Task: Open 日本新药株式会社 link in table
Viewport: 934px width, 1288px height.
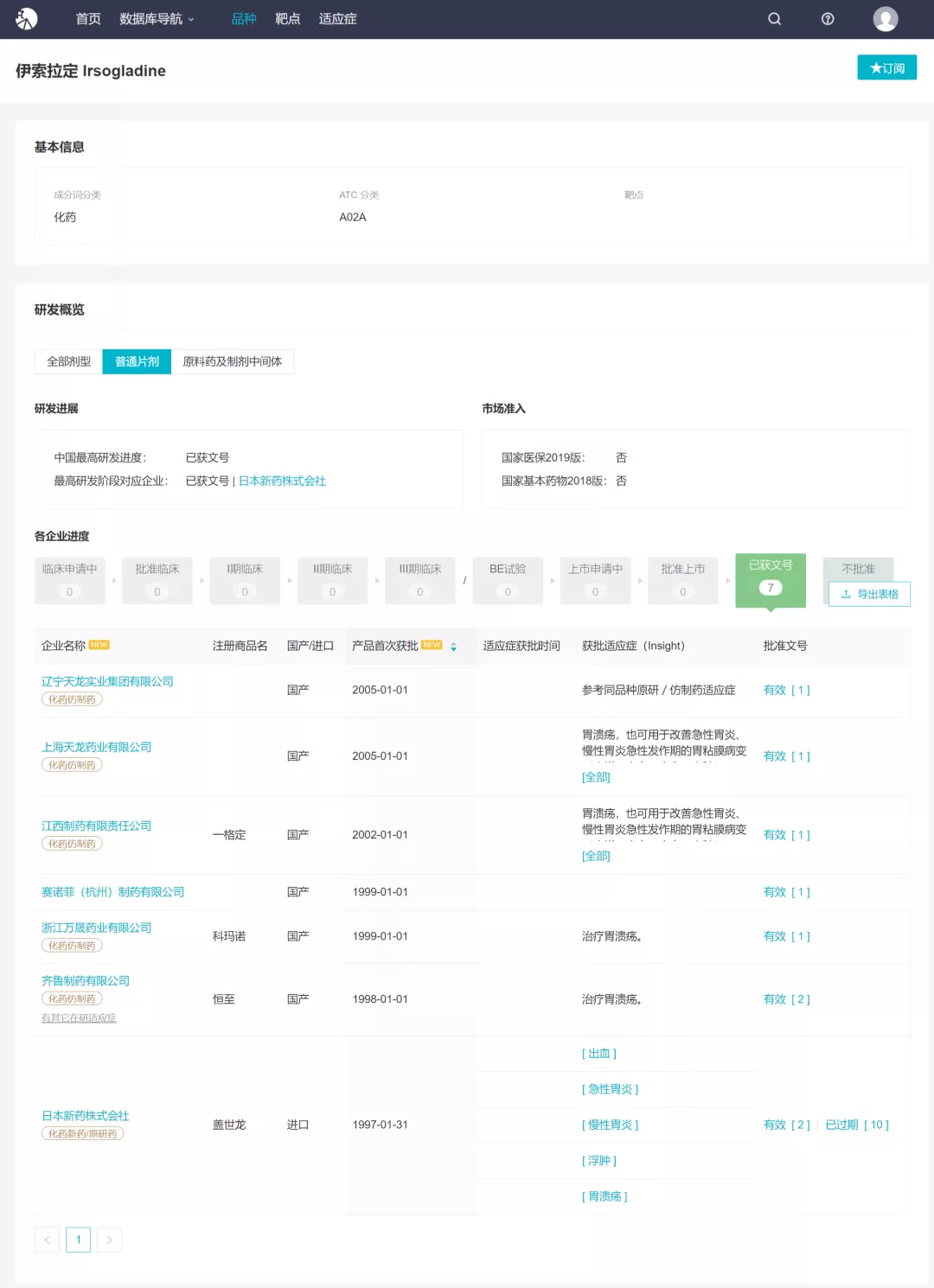Action: pyautogui.click(x=86, y=1116)
